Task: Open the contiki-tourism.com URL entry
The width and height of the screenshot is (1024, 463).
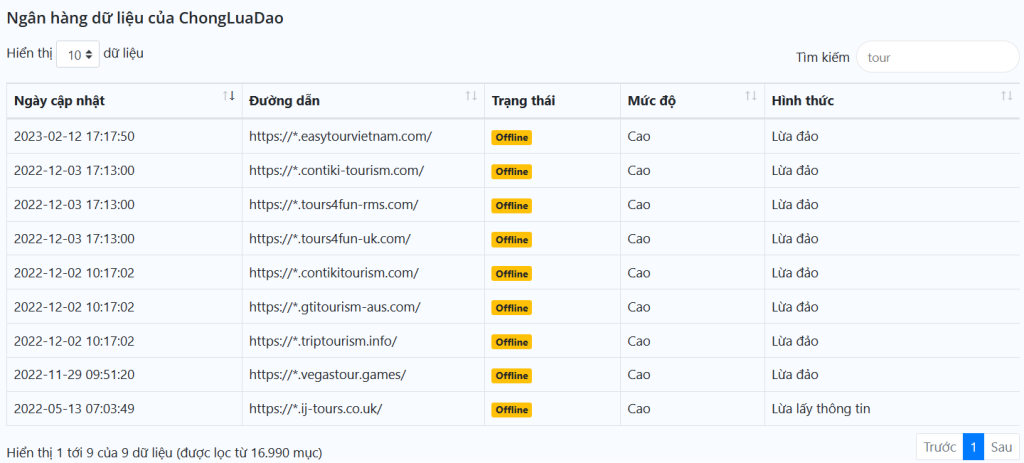Action: [x=336, y=170]
